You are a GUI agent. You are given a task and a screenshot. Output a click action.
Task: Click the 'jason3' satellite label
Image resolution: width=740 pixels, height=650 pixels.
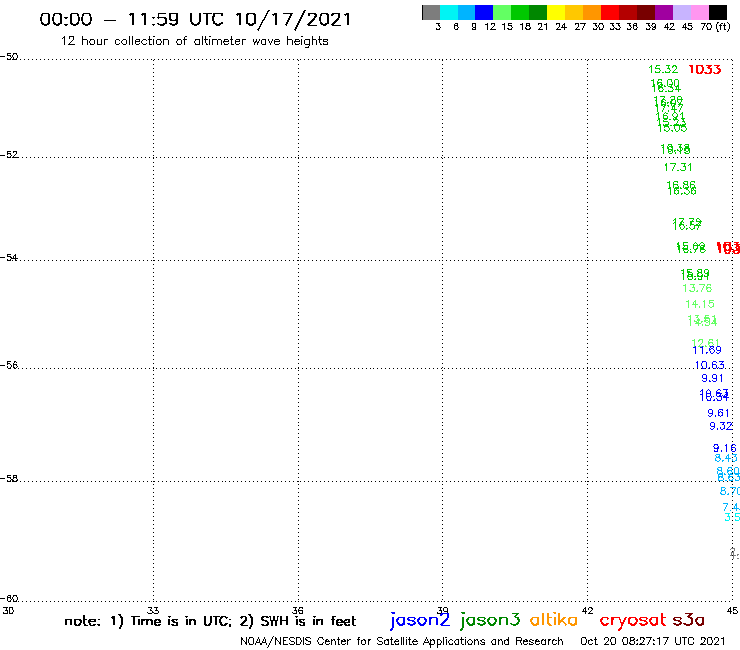coord(490,620)
